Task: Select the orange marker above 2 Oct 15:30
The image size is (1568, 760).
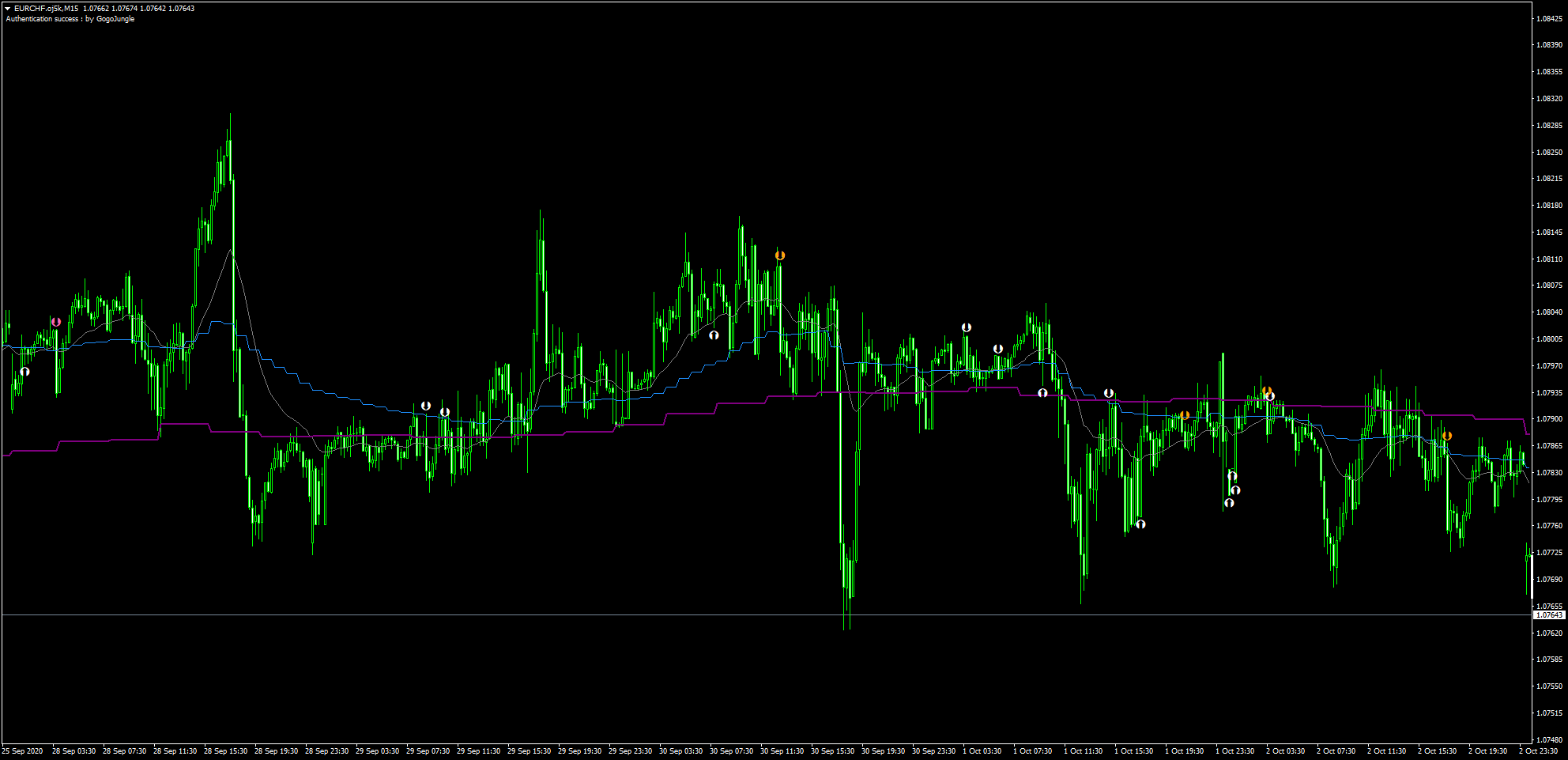Action: pos(1446,436)
